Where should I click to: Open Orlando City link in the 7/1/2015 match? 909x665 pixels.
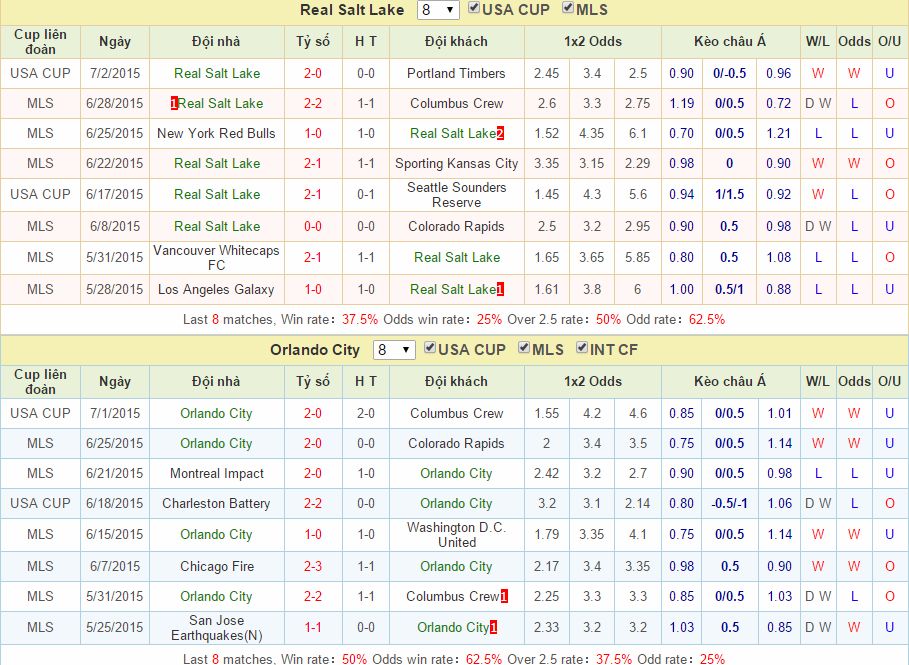point(216,414)
